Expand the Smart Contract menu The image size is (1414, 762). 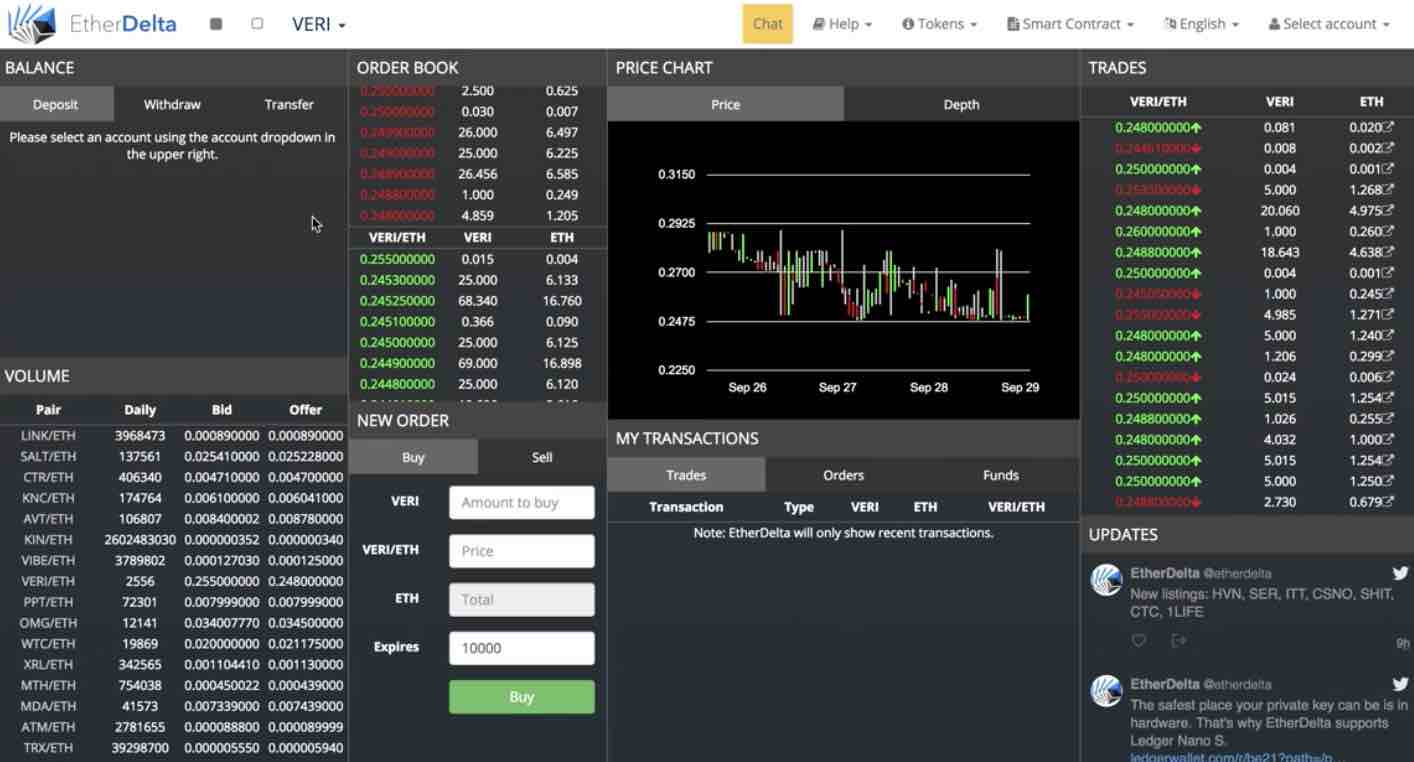1070,24
